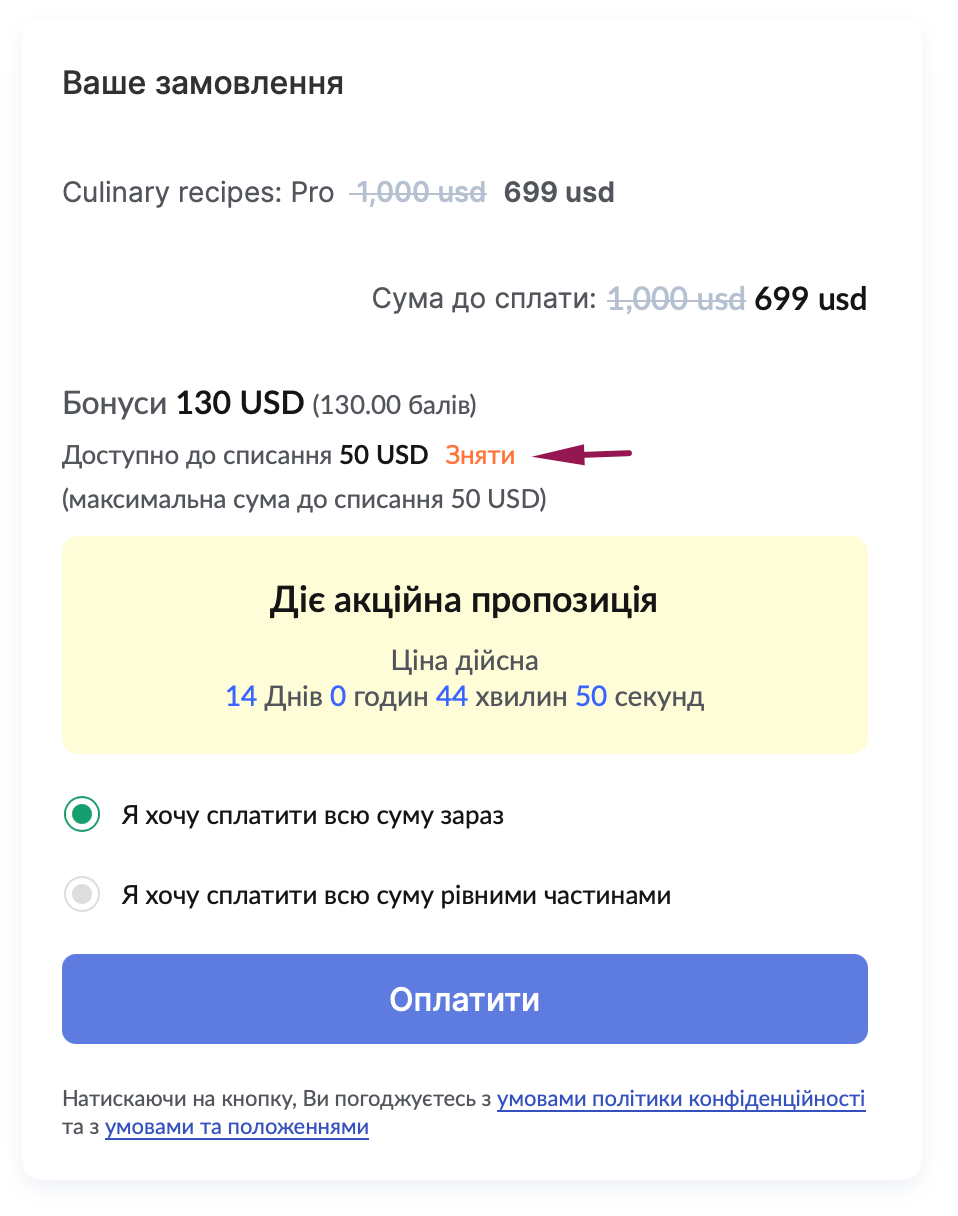Click the "Діє акційна пропозиція" banner heading

(464, 601)
